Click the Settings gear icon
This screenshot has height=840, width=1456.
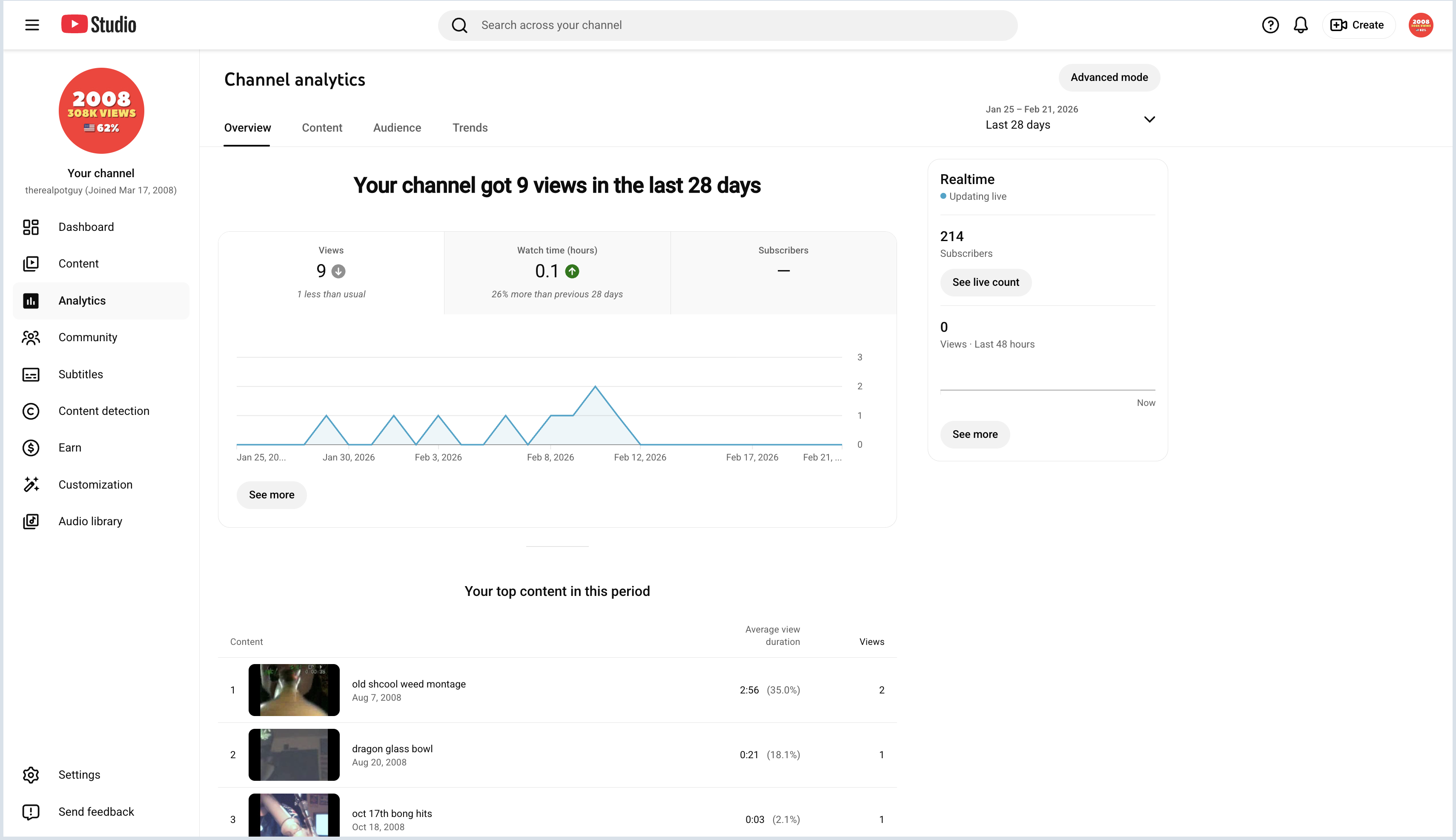click(x=31, y=775)
